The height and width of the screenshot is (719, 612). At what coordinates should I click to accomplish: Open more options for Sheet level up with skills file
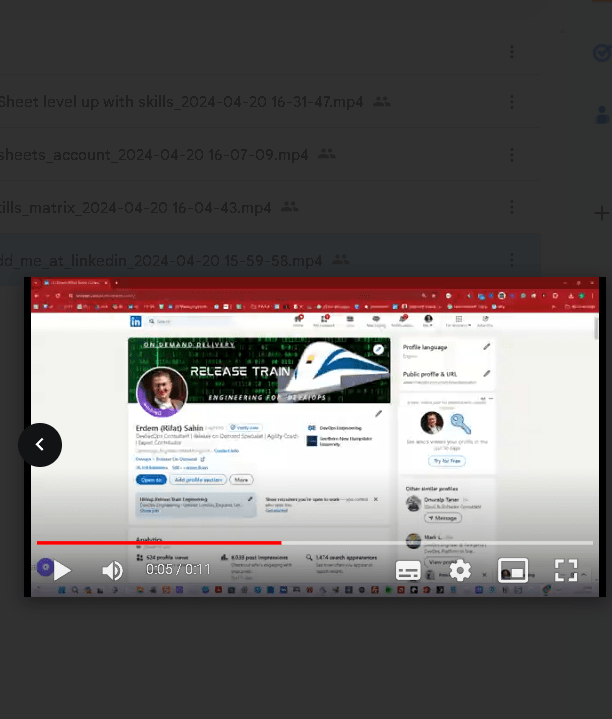point(512,102)
